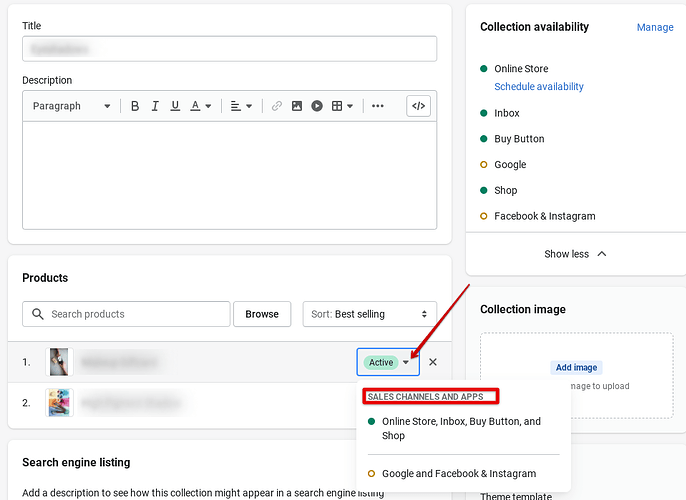Toggle the Active status dropdown badge
This screenshot has height=500, width=686.
387,362
